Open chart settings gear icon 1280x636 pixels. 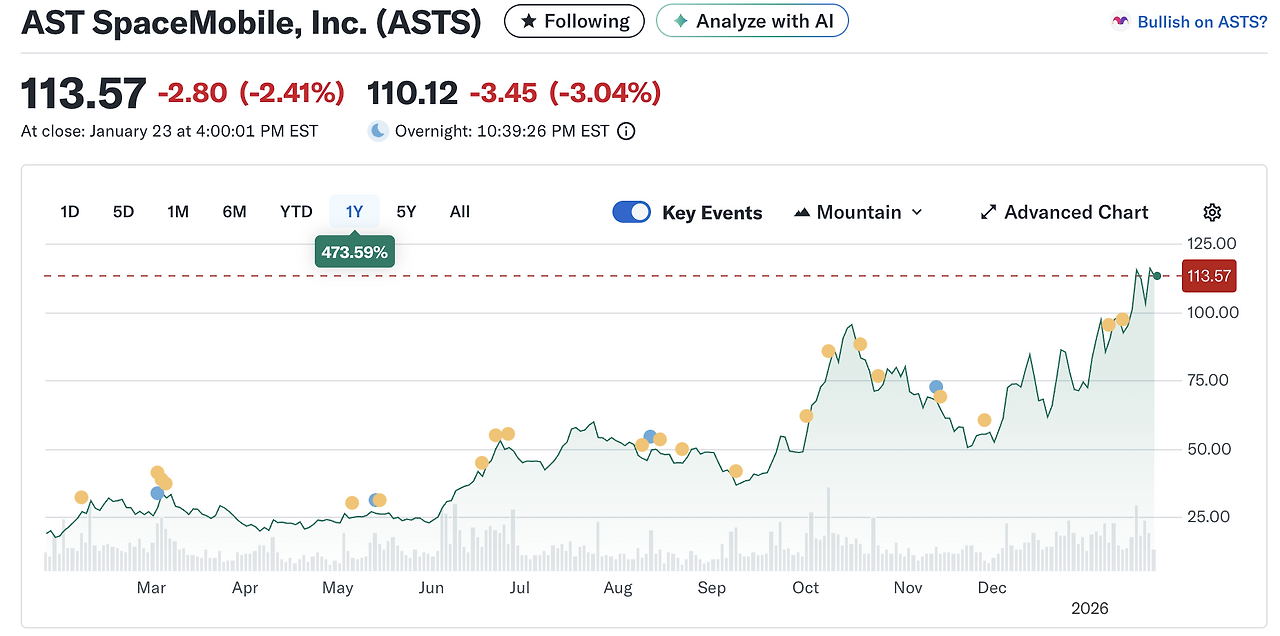coord(1212,212)
